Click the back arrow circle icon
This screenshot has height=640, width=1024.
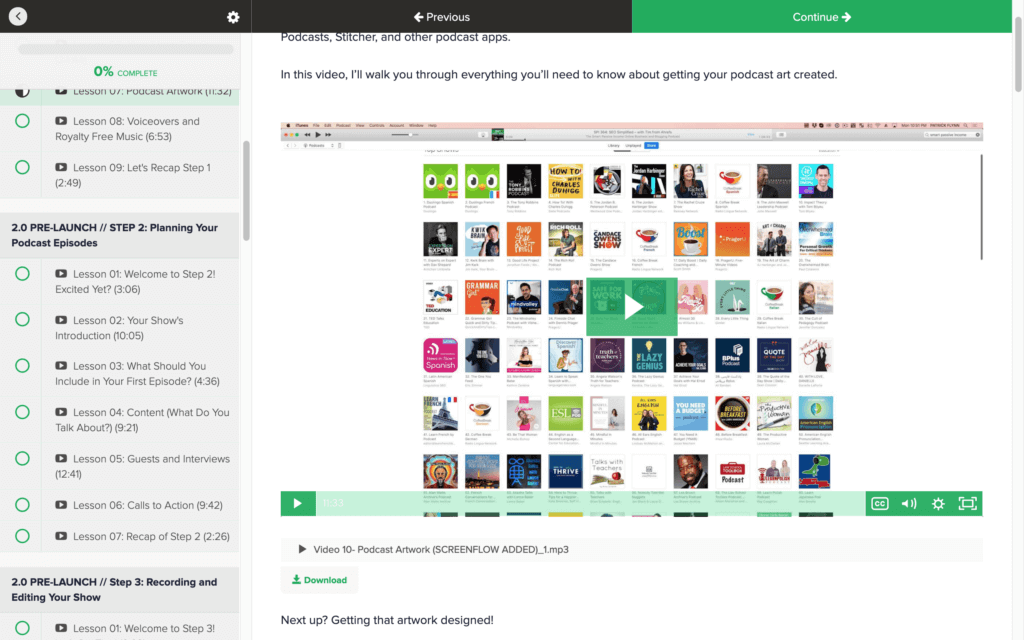click(18, 16)
